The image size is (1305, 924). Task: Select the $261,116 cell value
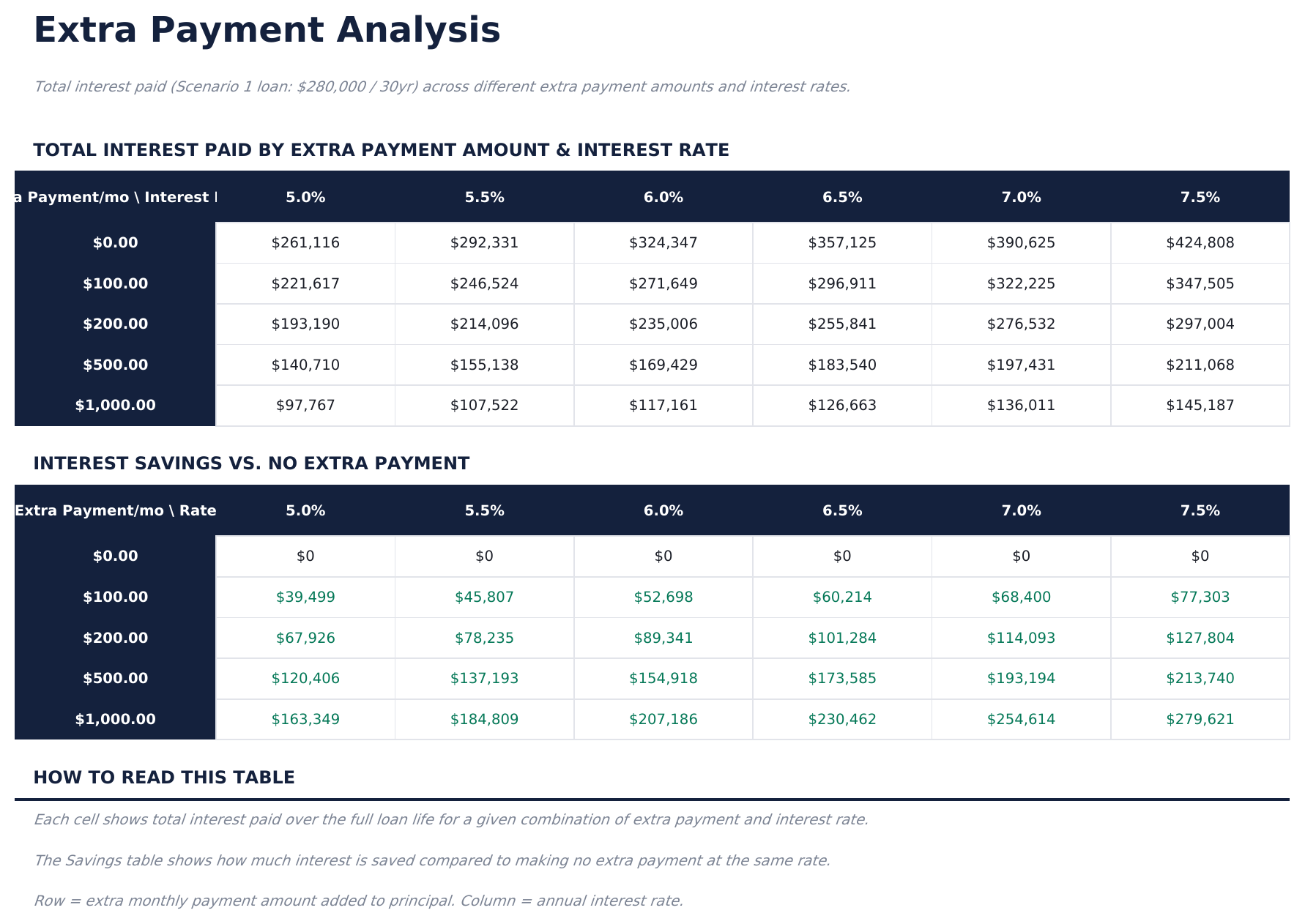pos(305,242)
